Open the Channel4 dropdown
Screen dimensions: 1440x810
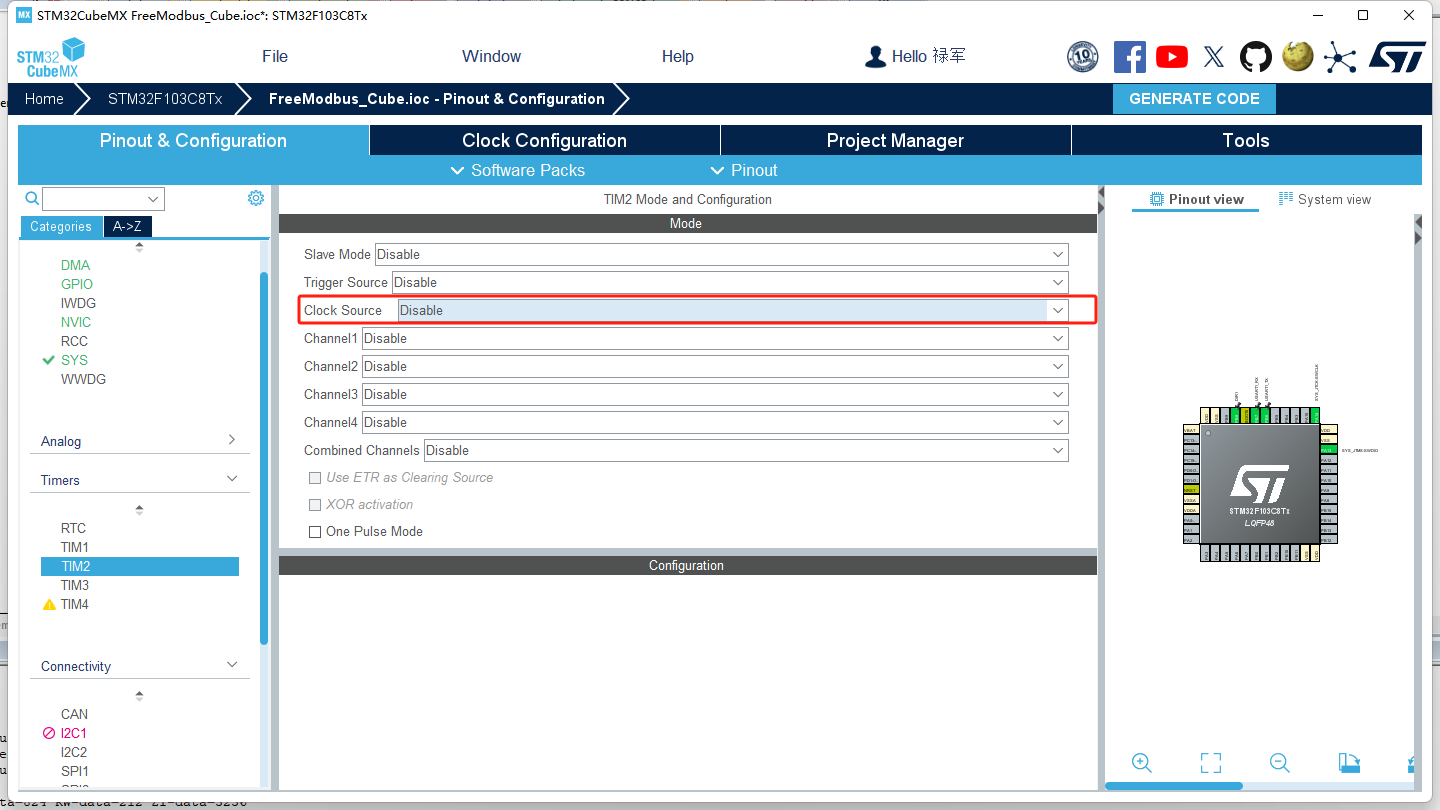715,422
